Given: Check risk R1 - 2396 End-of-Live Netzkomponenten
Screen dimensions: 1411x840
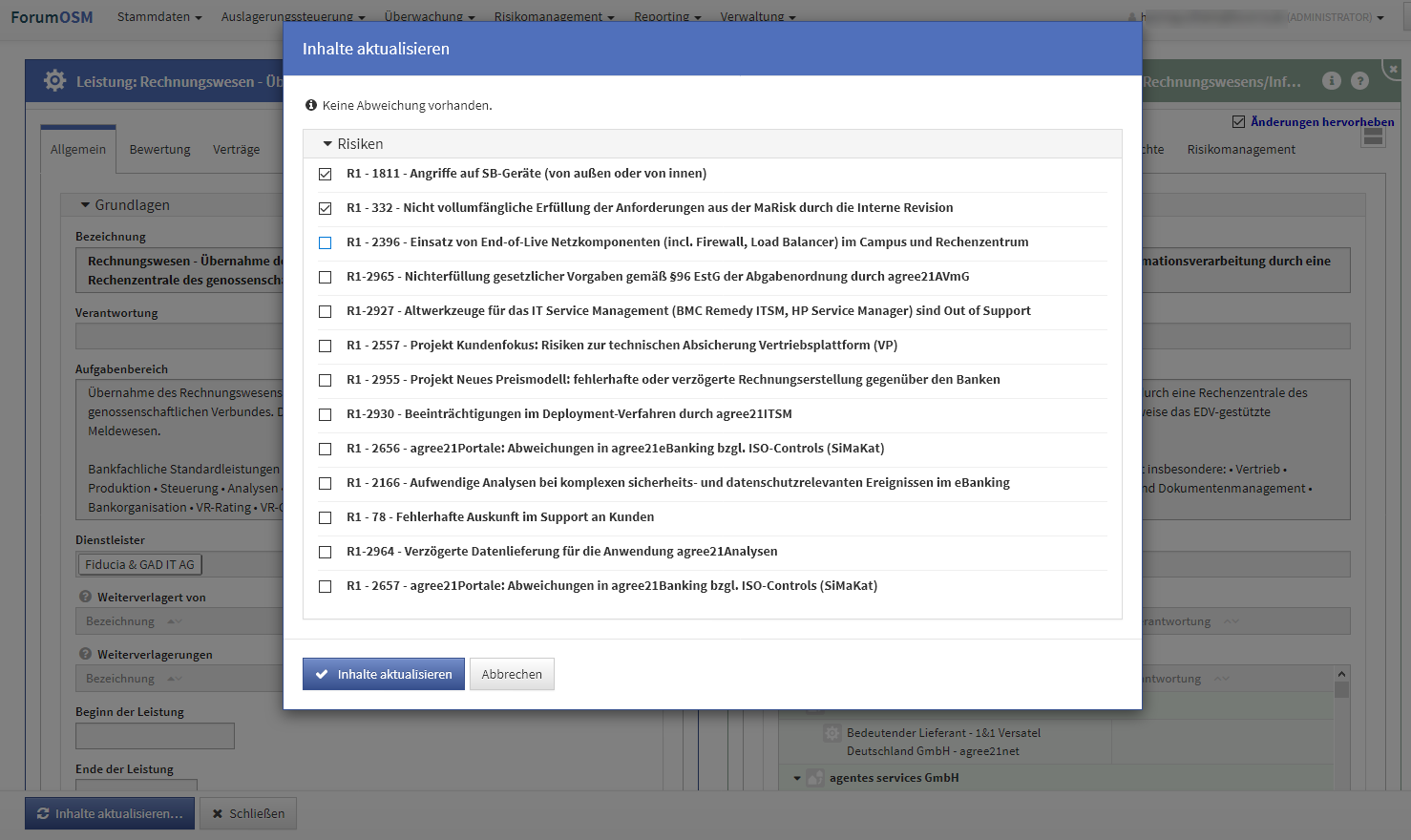Looking at the screenshot, I should (x=326, y=242).
